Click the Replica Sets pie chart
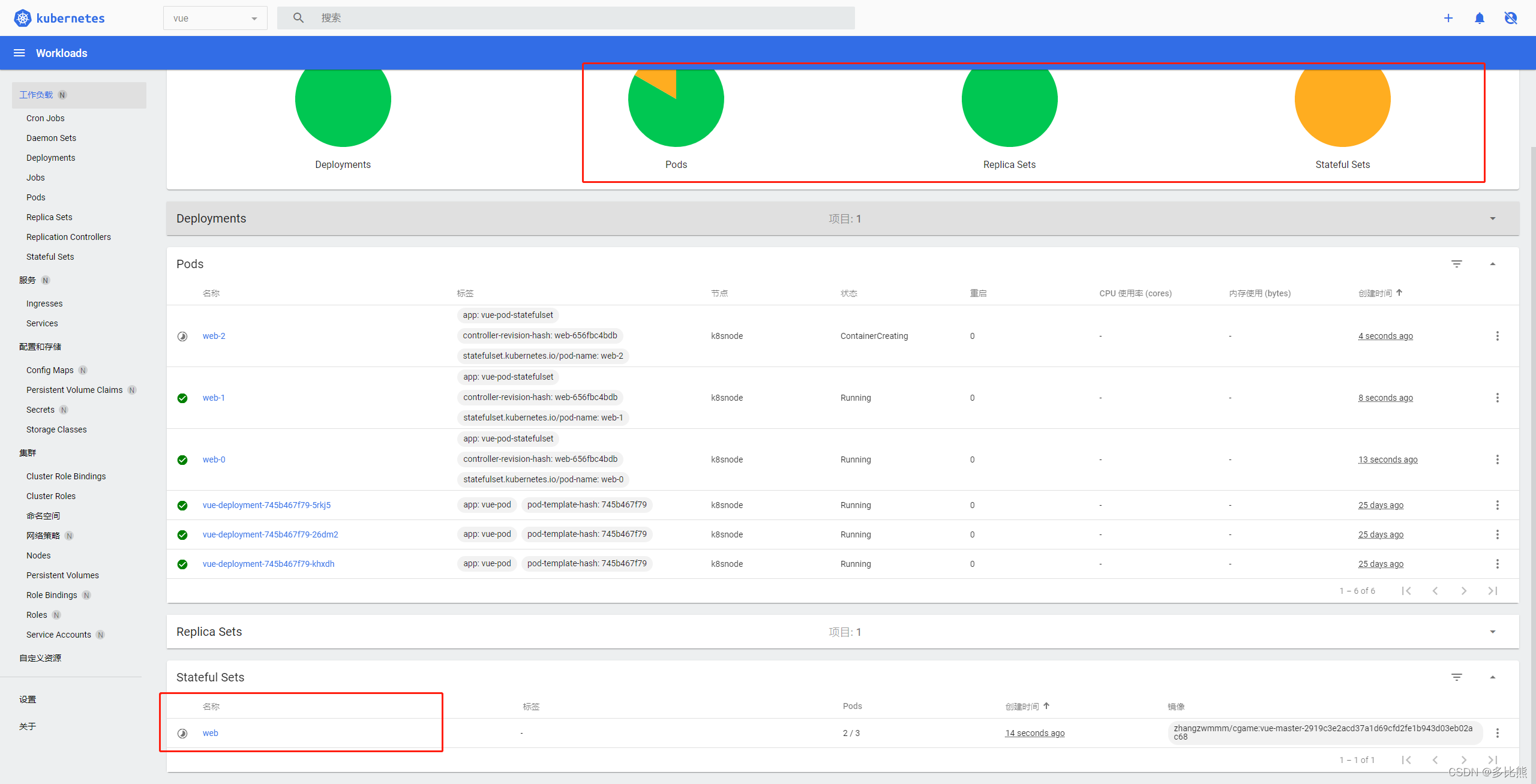 1010,107
